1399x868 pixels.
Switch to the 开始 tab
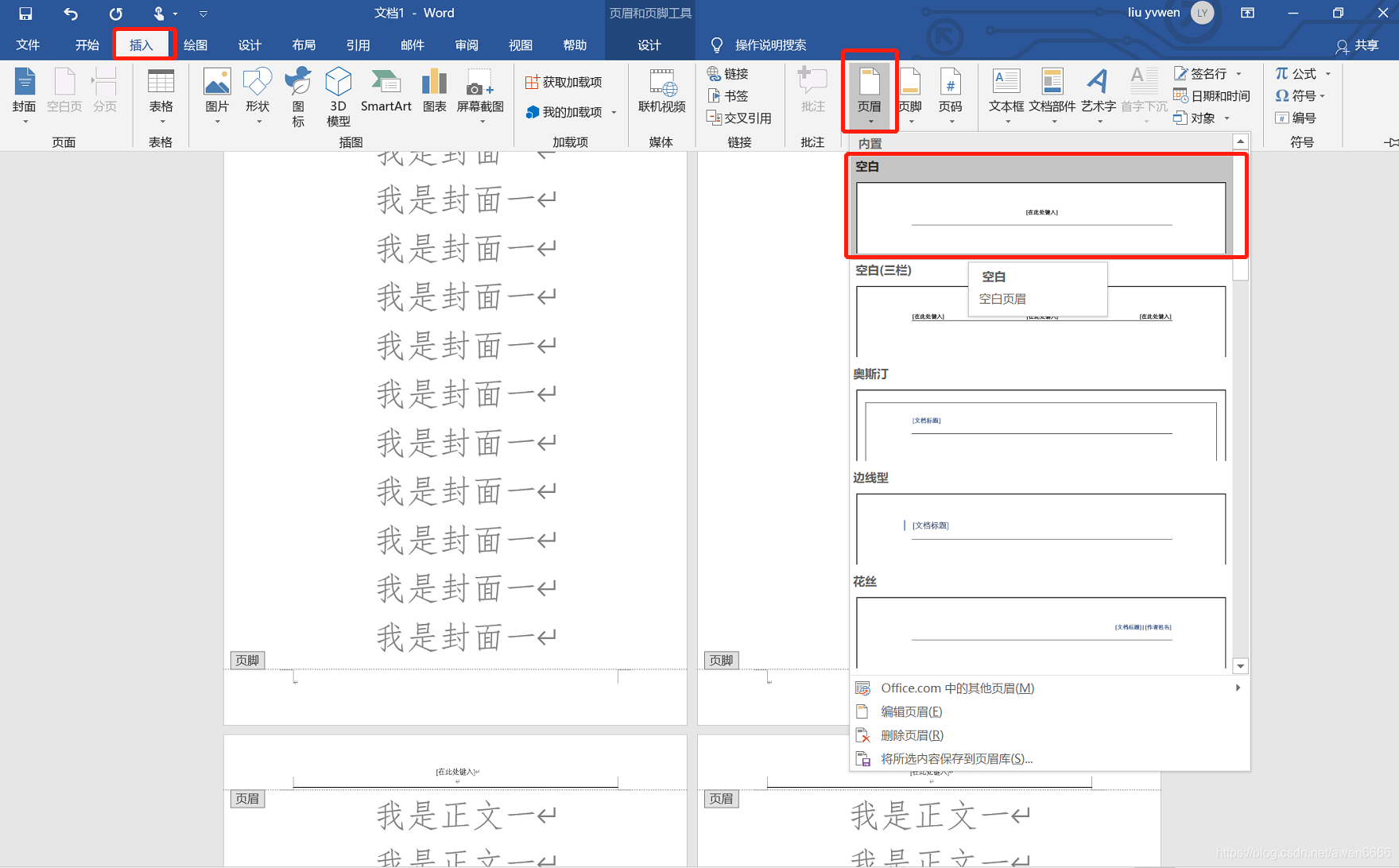[x=87, y=45]
